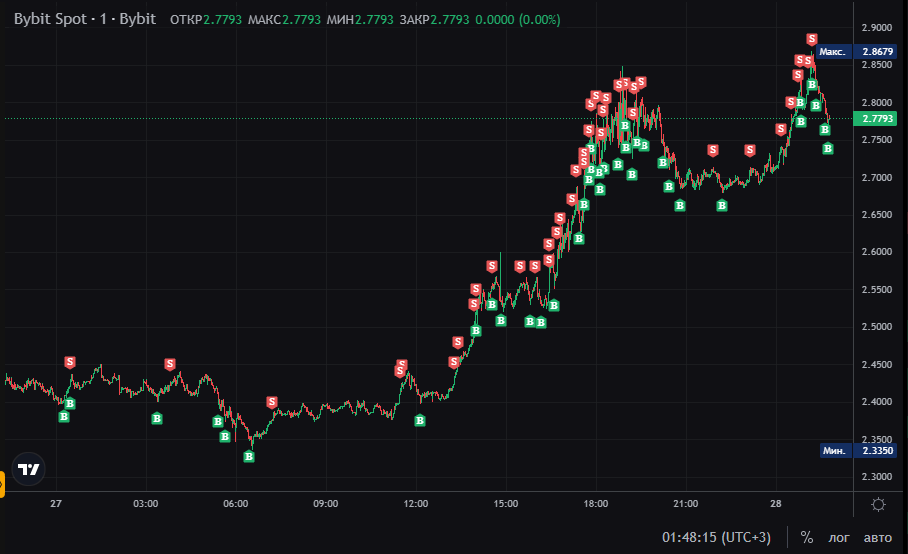The image size is (908, 554).
Task: Click the 15:00 time axis label
Action: tap(506, 504)
